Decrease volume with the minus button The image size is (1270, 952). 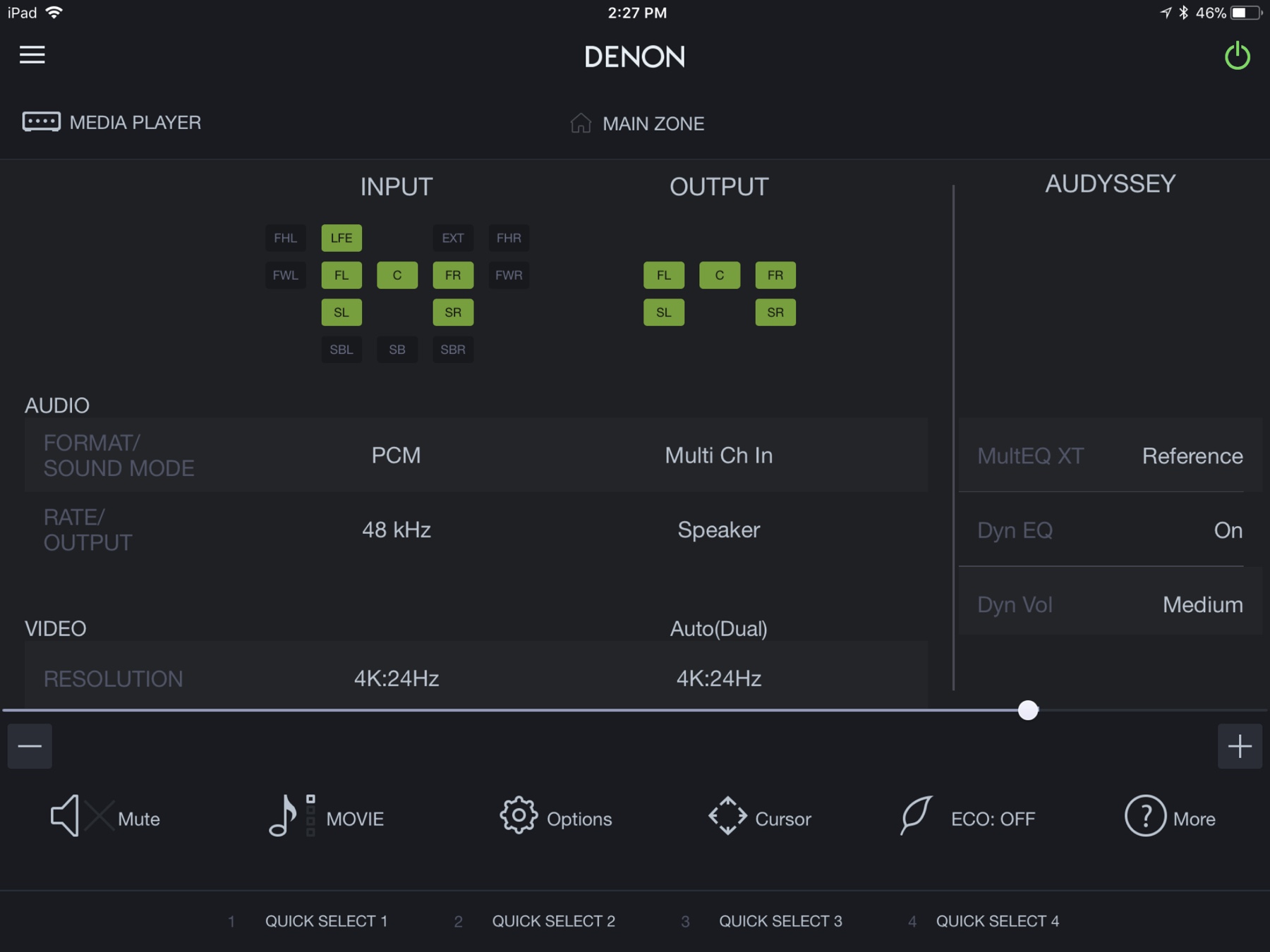(30, 746)
